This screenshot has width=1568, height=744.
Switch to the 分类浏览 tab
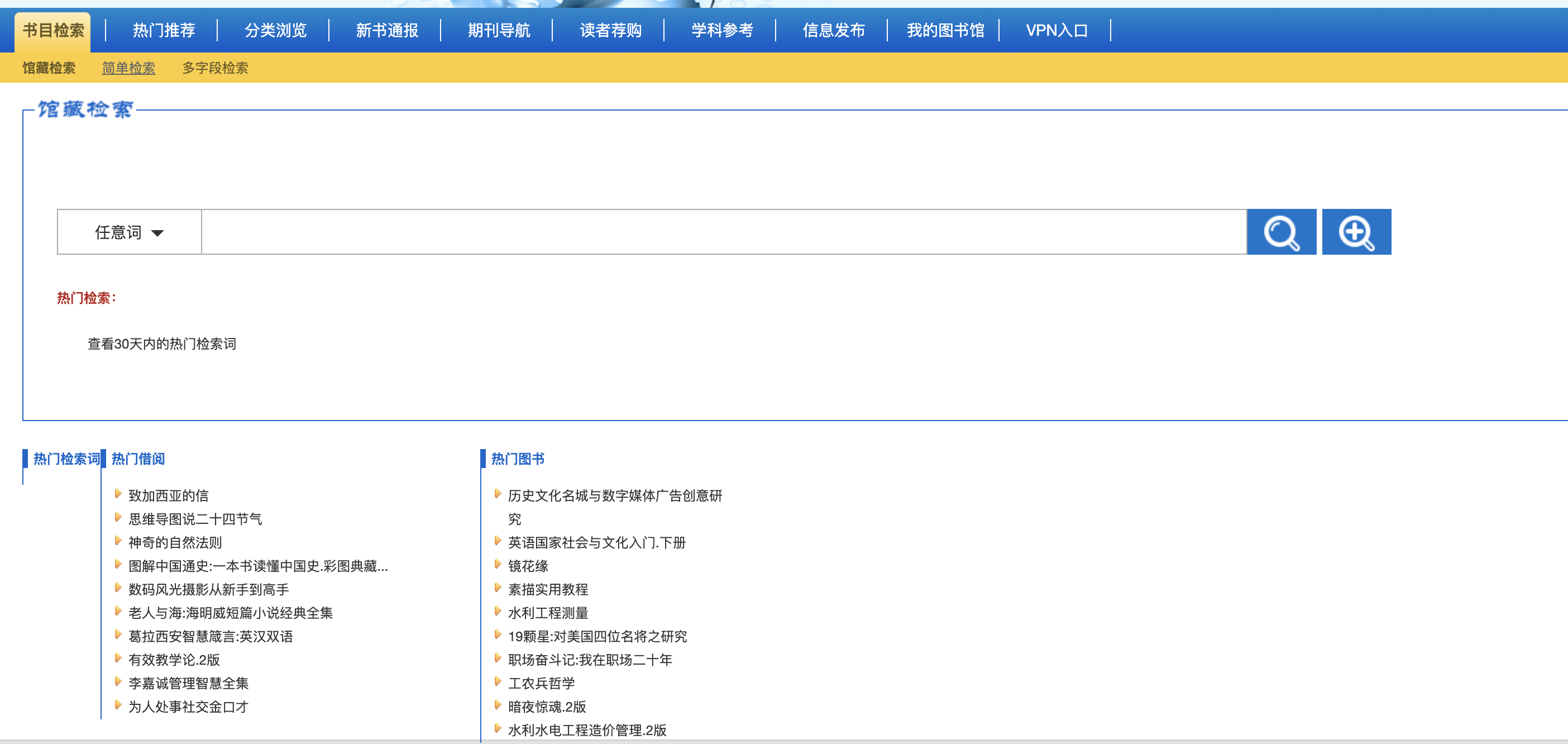click(x=275, y=31)
